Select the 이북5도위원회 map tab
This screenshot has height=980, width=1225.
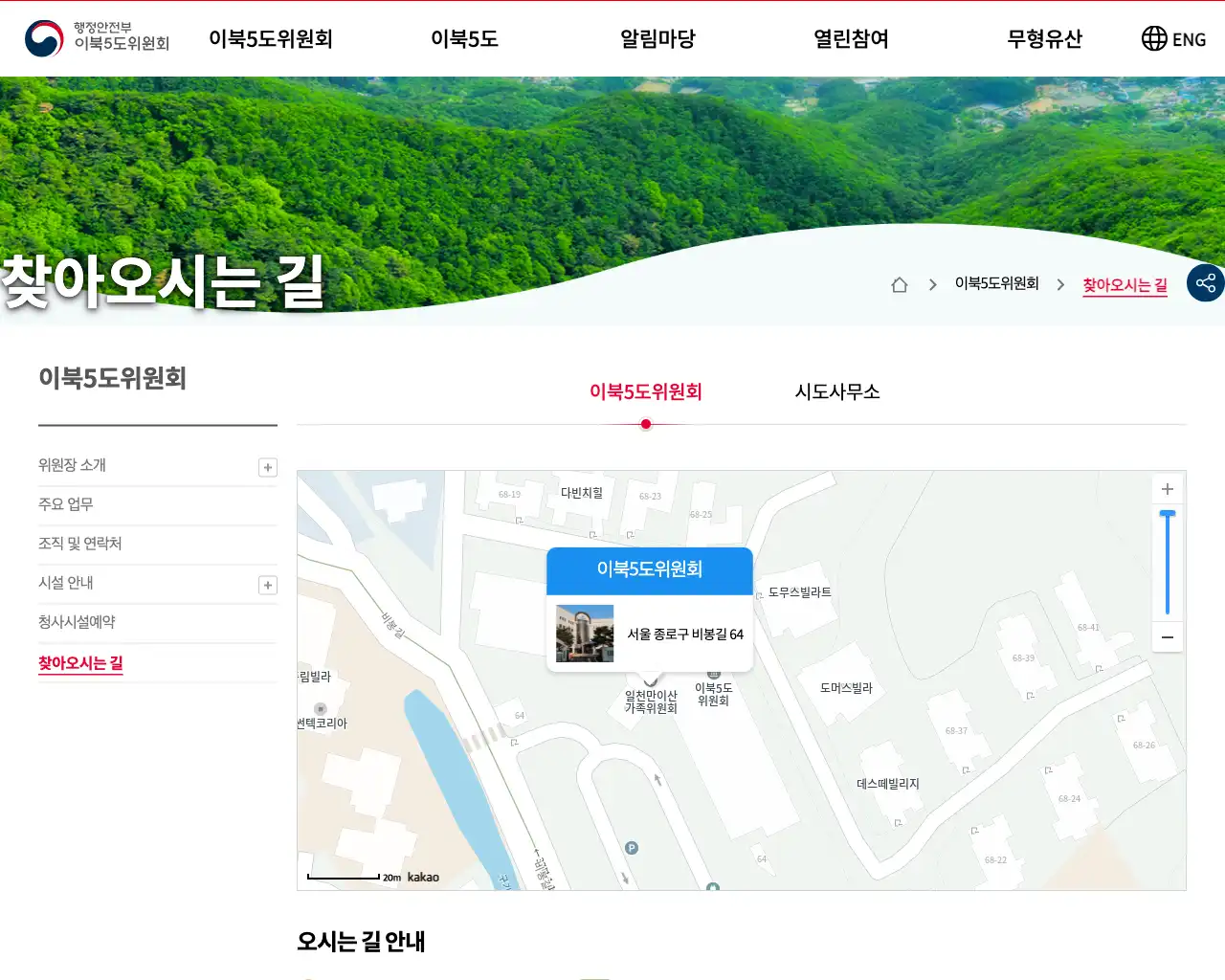[646, 391]
